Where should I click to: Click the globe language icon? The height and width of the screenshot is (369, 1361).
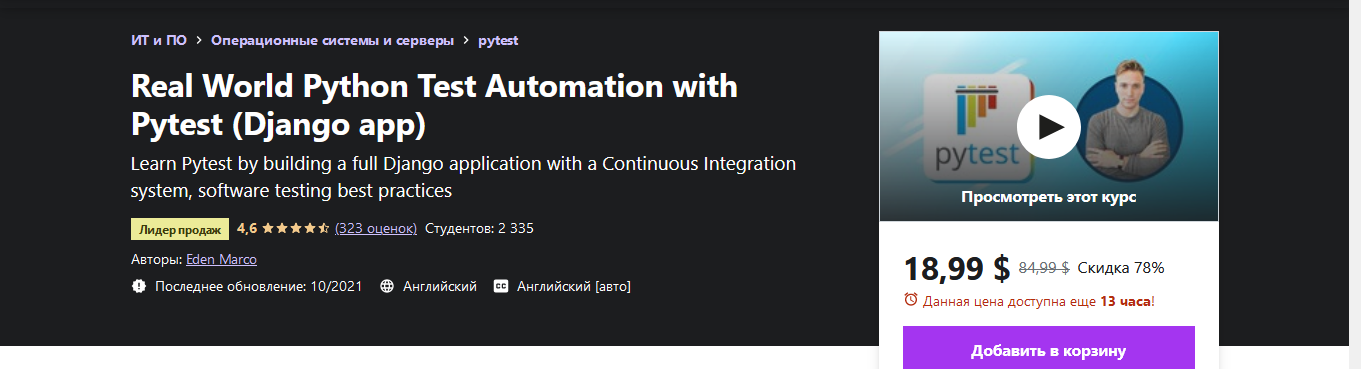point(387,286)
